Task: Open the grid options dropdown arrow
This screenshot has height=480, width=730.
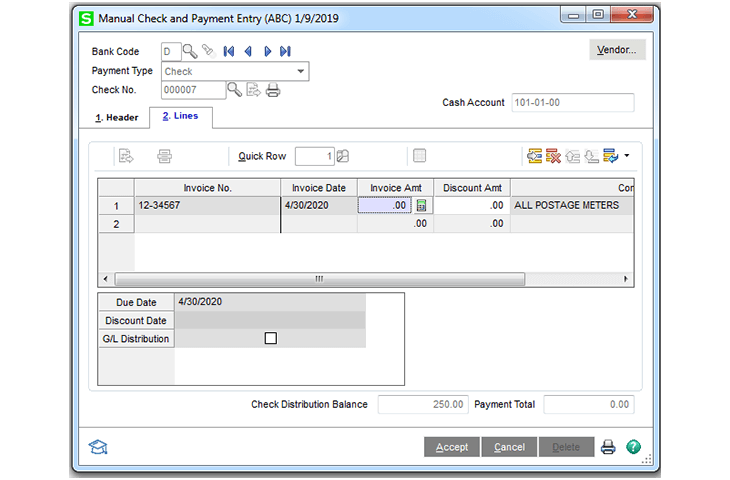Action: pyautogui.click(x=626, y=156)
